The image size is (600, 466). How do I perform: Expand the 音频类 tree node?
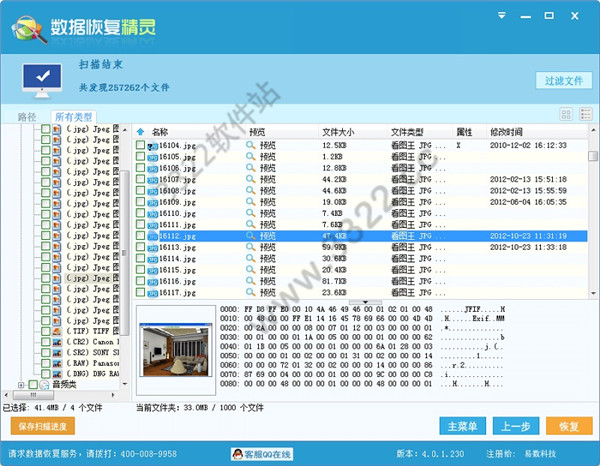(21, 384)
